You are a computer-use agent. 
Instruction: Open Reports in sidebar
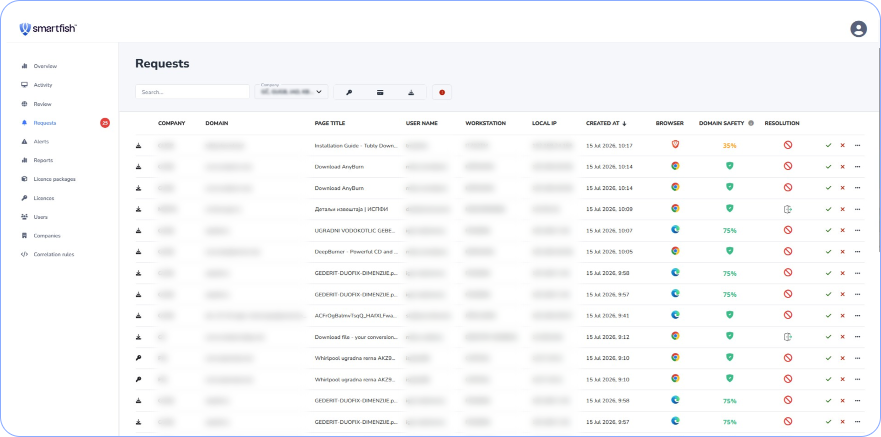43,160
